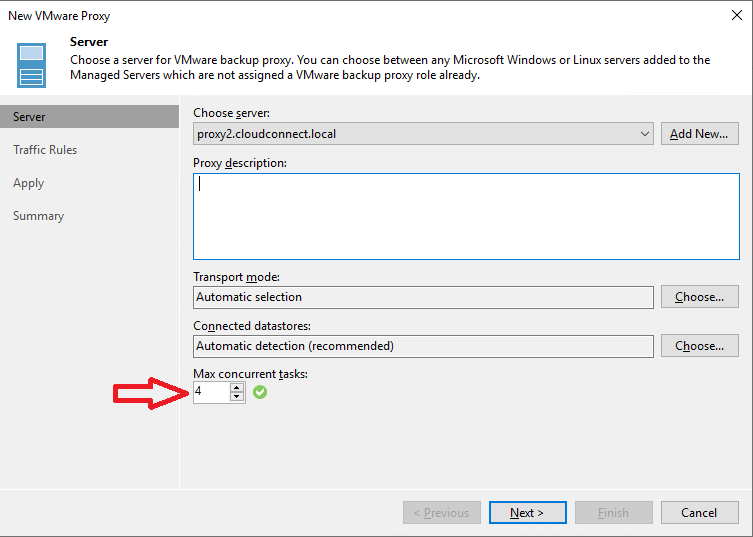Cancel the New VMware Proxy wizard
The height and width of the screenshot is (537, 753).
(699, 513)
